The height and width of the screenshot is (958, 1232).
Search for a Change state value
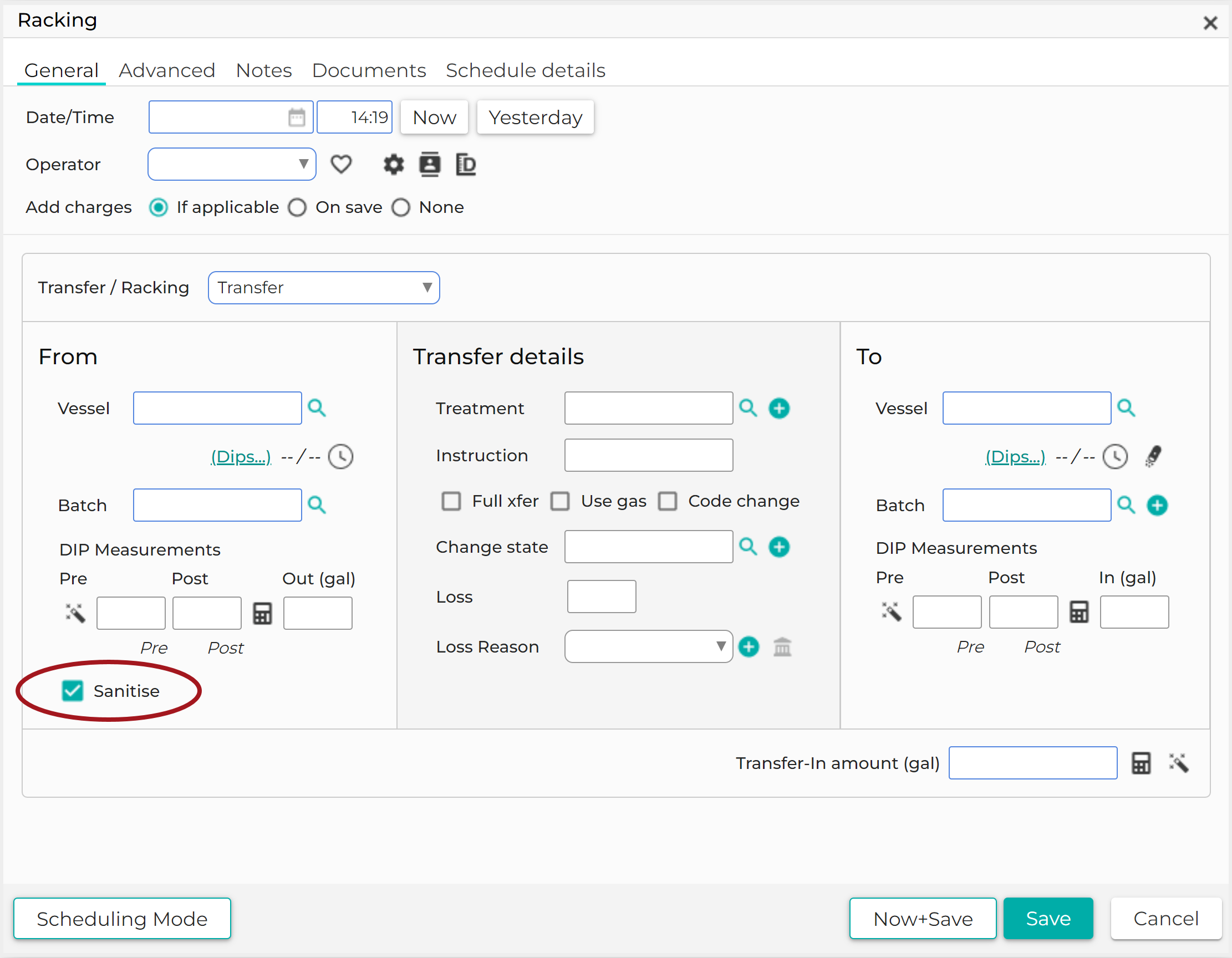749,547
